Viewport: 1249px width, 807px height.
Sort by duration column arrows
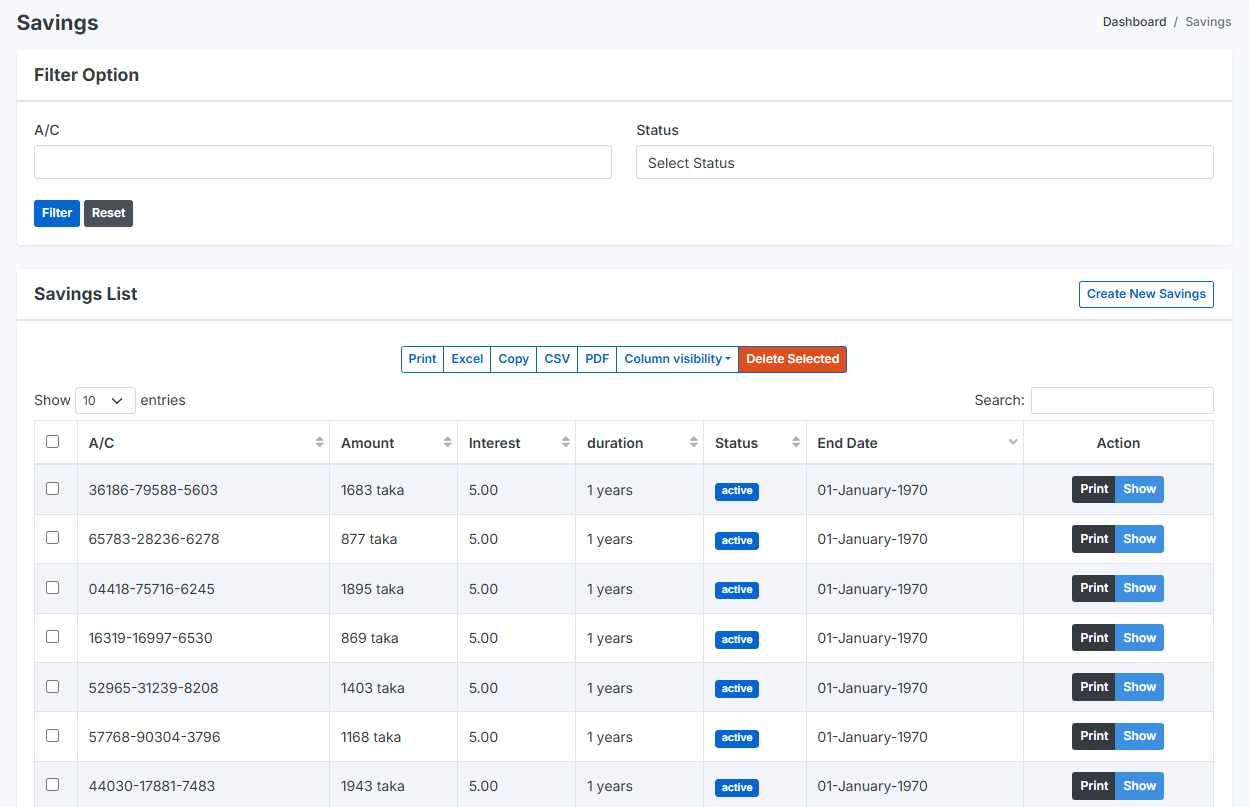694,442
